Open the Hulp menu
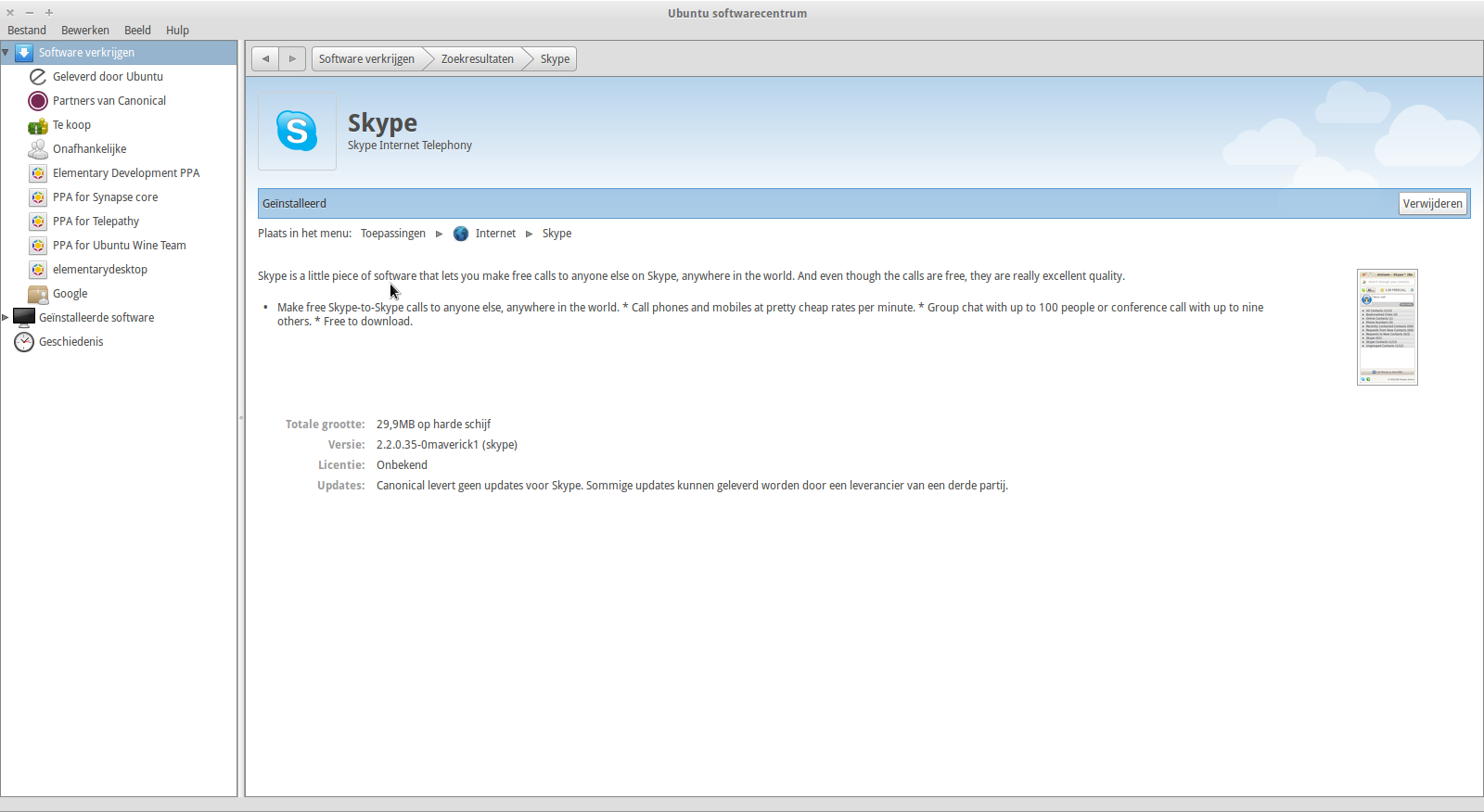1484x812 pixels. tap(177, 31)
